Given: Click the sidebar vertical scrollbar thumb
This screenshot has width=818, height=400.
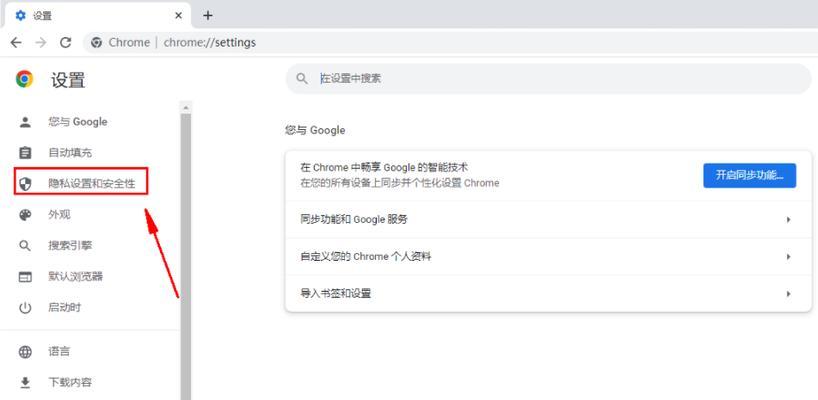Looking at the screenshot, I should click(186, 256).
